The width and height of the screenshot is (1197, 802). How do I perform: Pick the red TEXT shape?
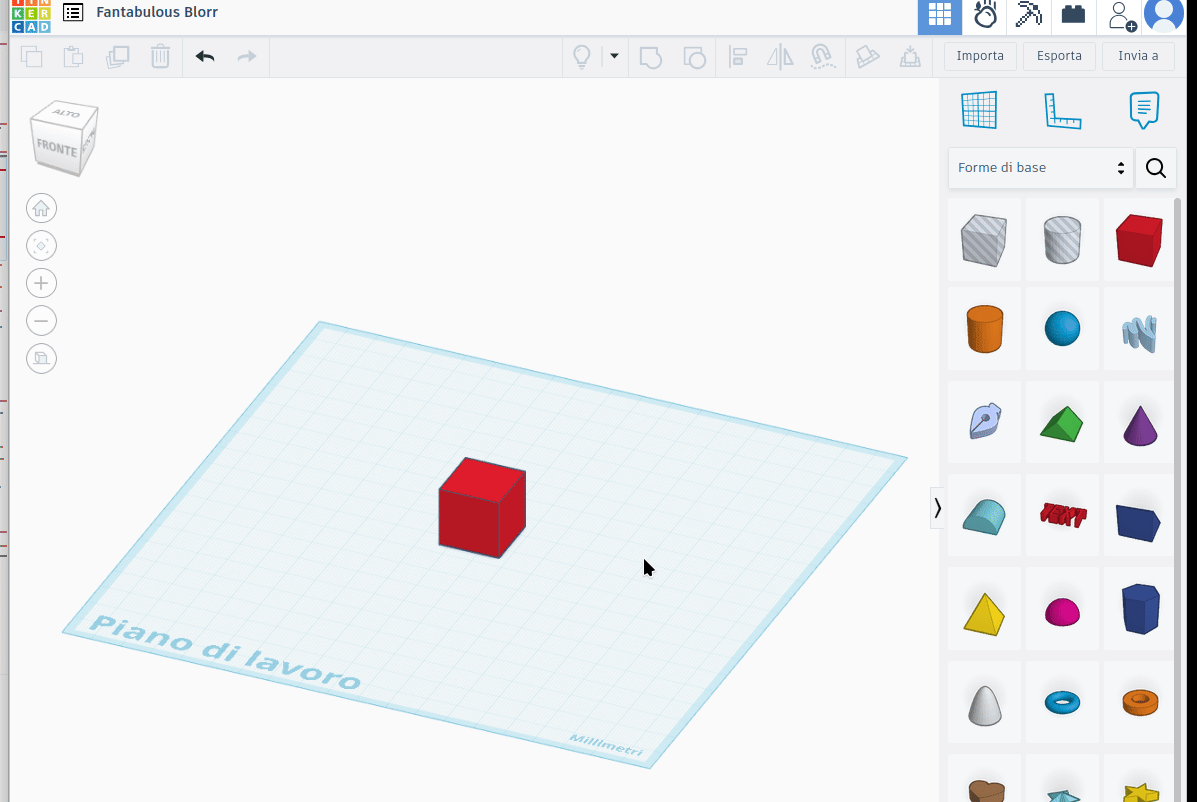(1062, 515)
